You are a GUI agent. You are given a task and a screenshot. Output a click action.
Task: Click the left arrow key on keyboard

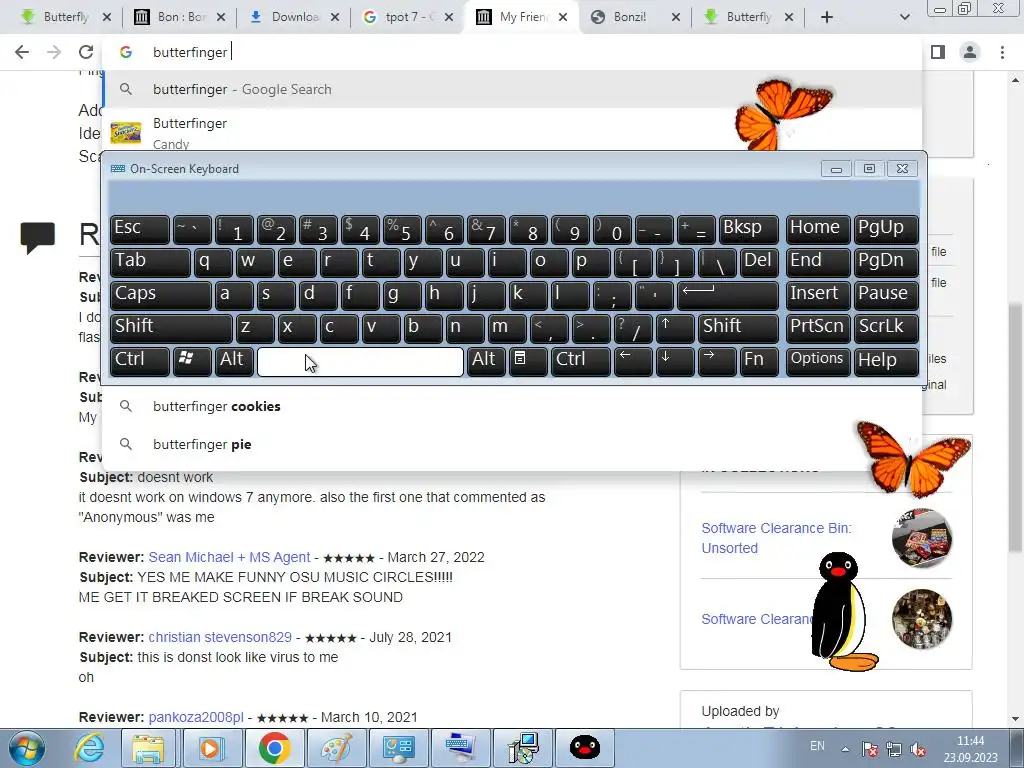(x=633, y=361)
